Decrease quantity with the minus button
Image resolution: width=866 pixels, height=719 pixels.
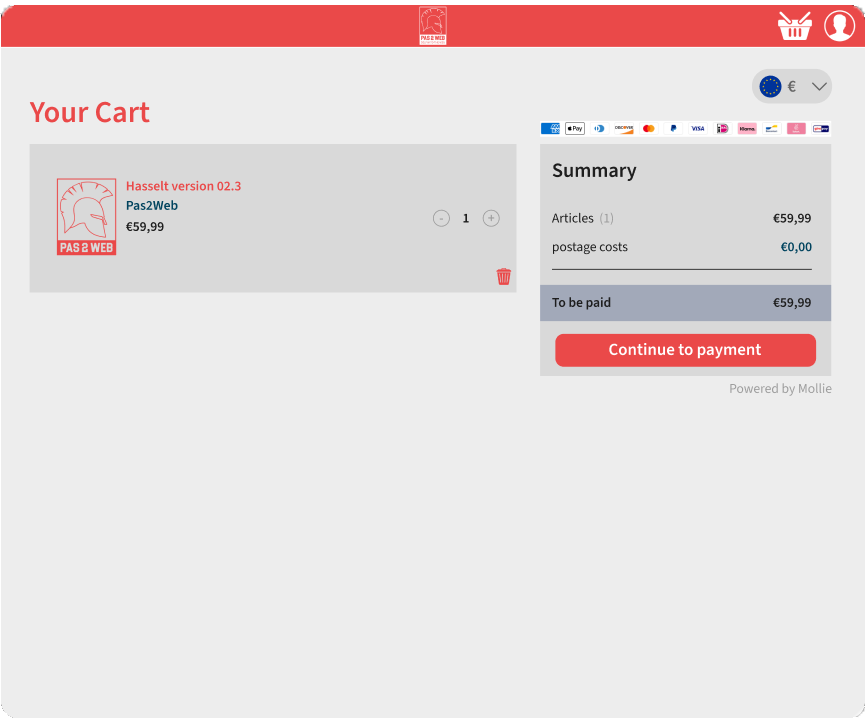(x=441, y=218)
